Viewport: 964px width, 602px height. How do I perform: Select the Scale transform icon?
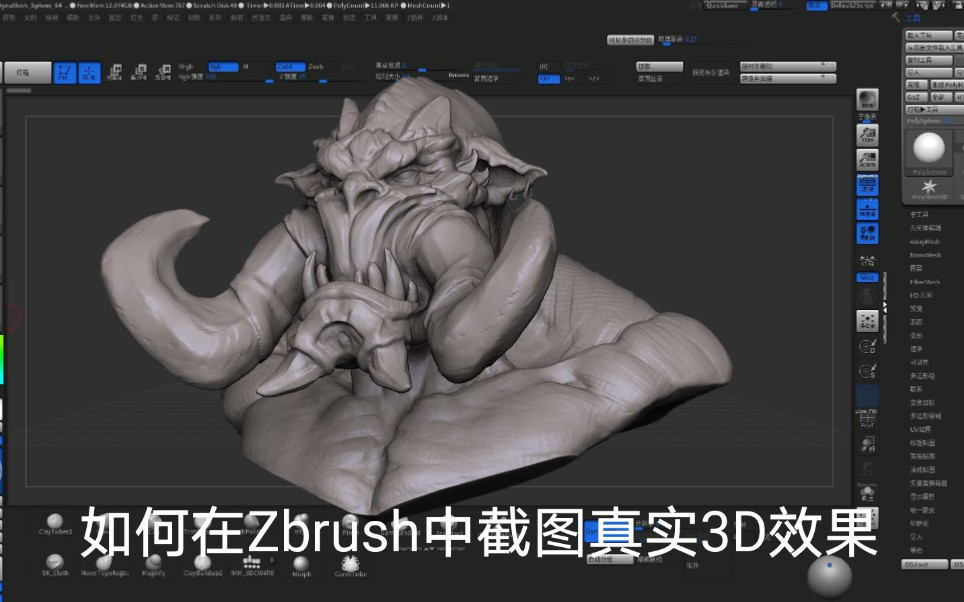coord(139,73)
